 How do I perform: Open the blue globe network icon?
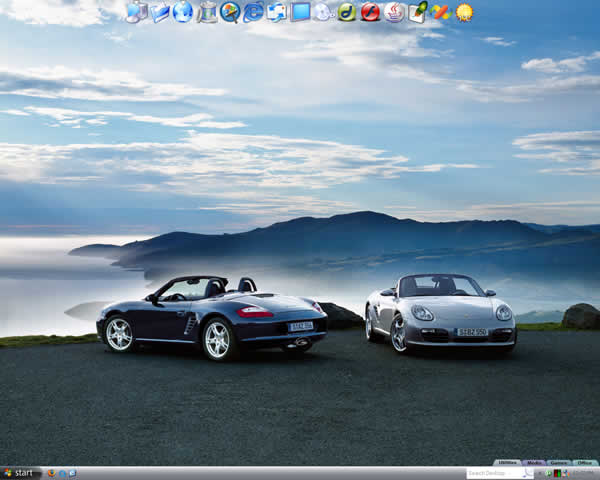[x=183, y=12]
